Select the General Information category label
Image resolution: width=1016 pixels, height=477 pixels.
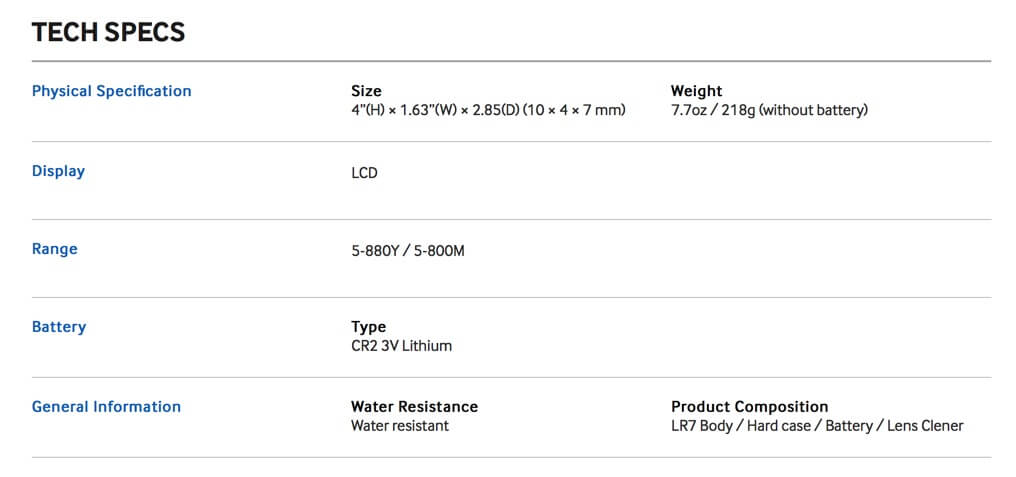coord(106,407)
